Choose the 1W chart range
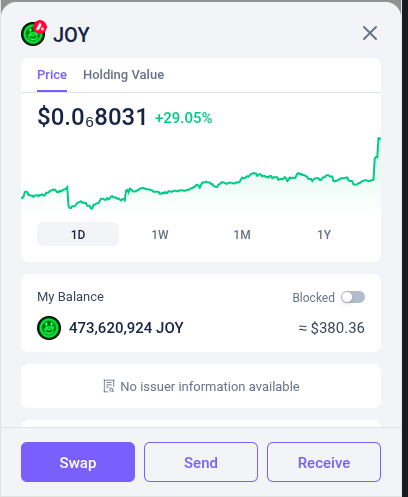 pyautogui.click(x=160, y=234)
